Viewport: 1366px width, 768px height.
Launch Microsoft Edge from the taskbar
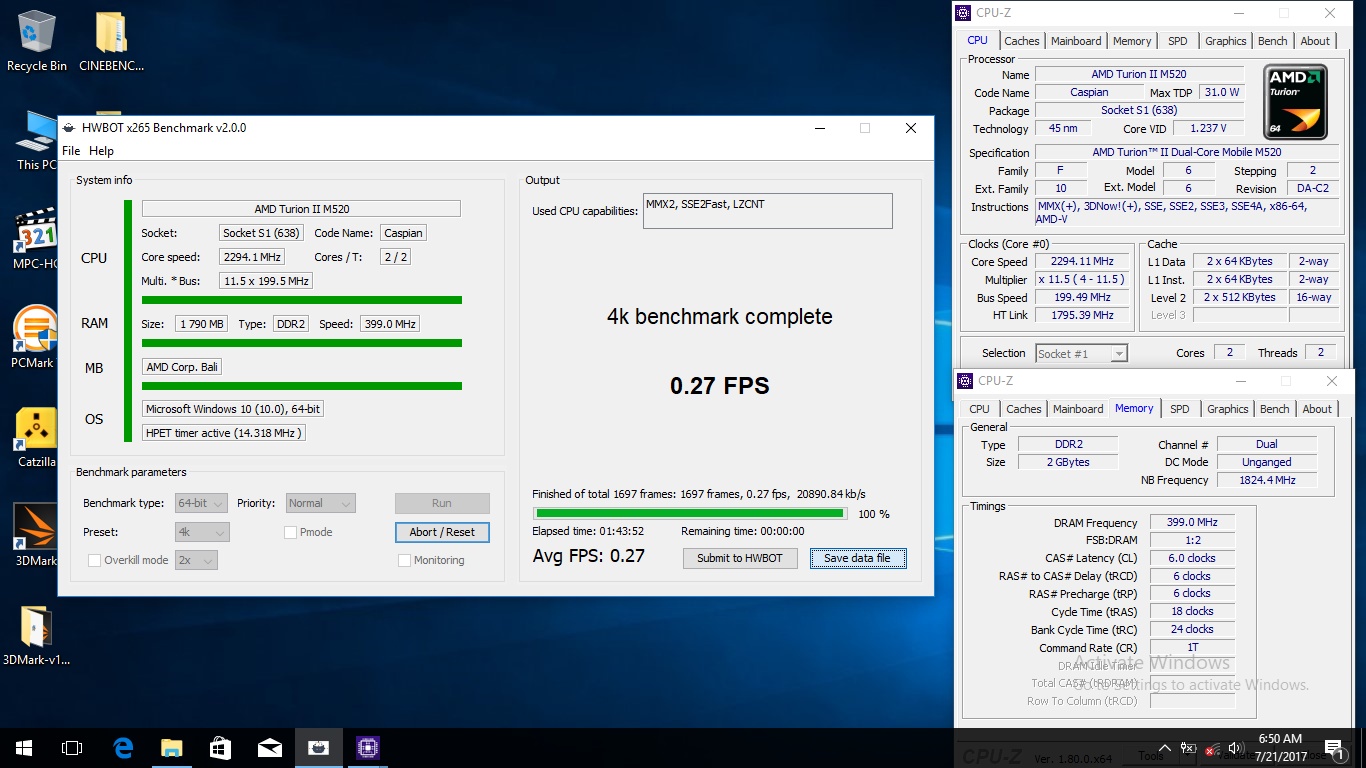(x=124, y=748)
